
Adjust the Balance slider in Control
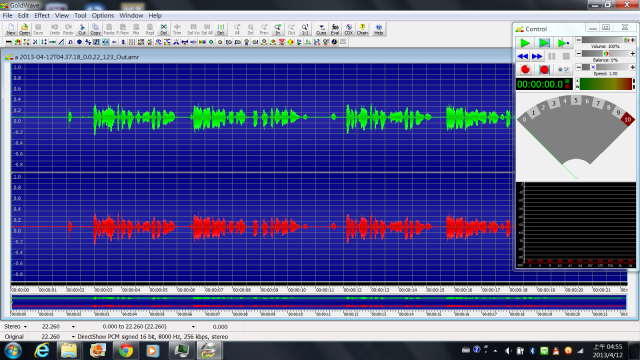coord(605,53)
